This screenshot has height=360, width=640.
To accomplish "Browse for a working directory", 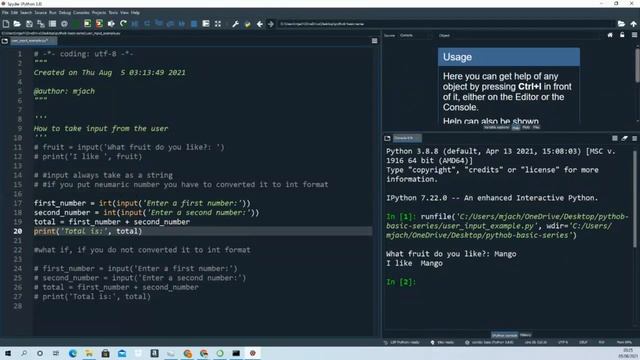I will [x=621, y=24].
